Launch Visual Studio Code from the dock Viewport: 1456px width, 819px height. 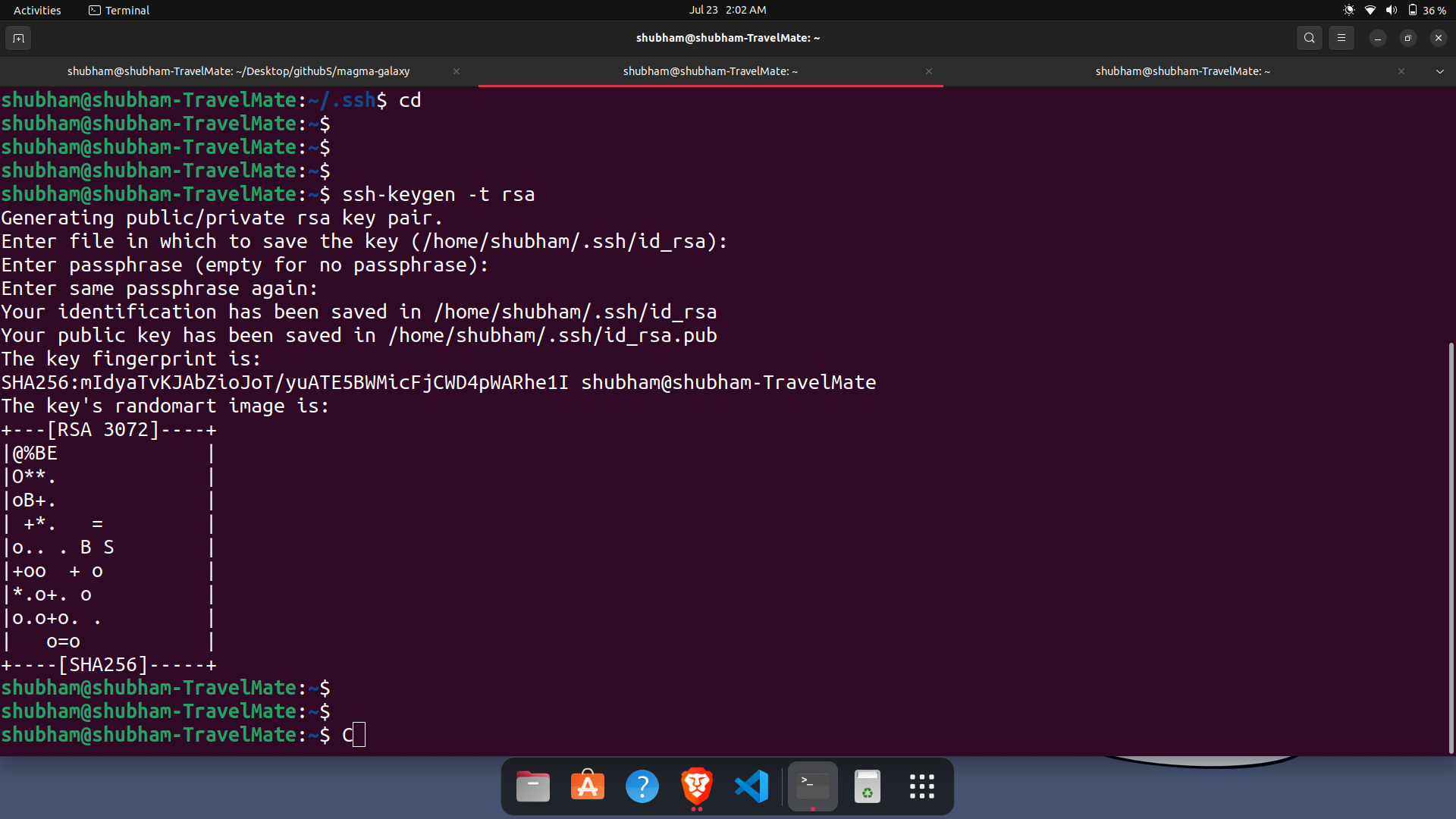(x=751, y=786)
